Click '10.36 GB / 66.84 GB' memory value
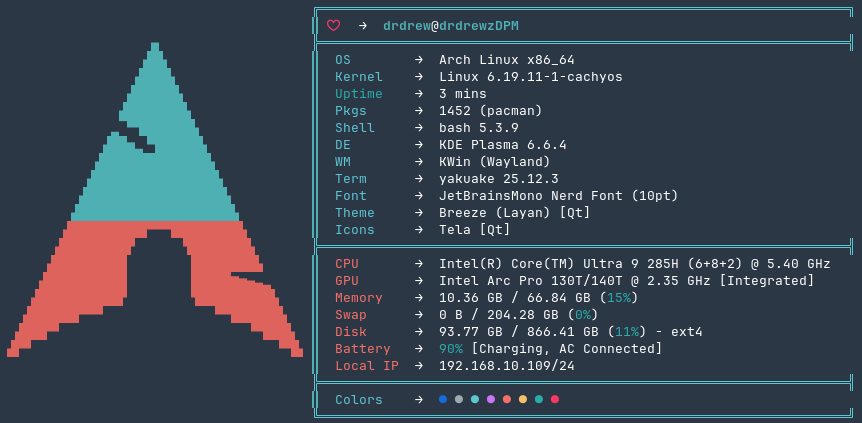Viewport: 862px width, 423px height. pos(515,298)
